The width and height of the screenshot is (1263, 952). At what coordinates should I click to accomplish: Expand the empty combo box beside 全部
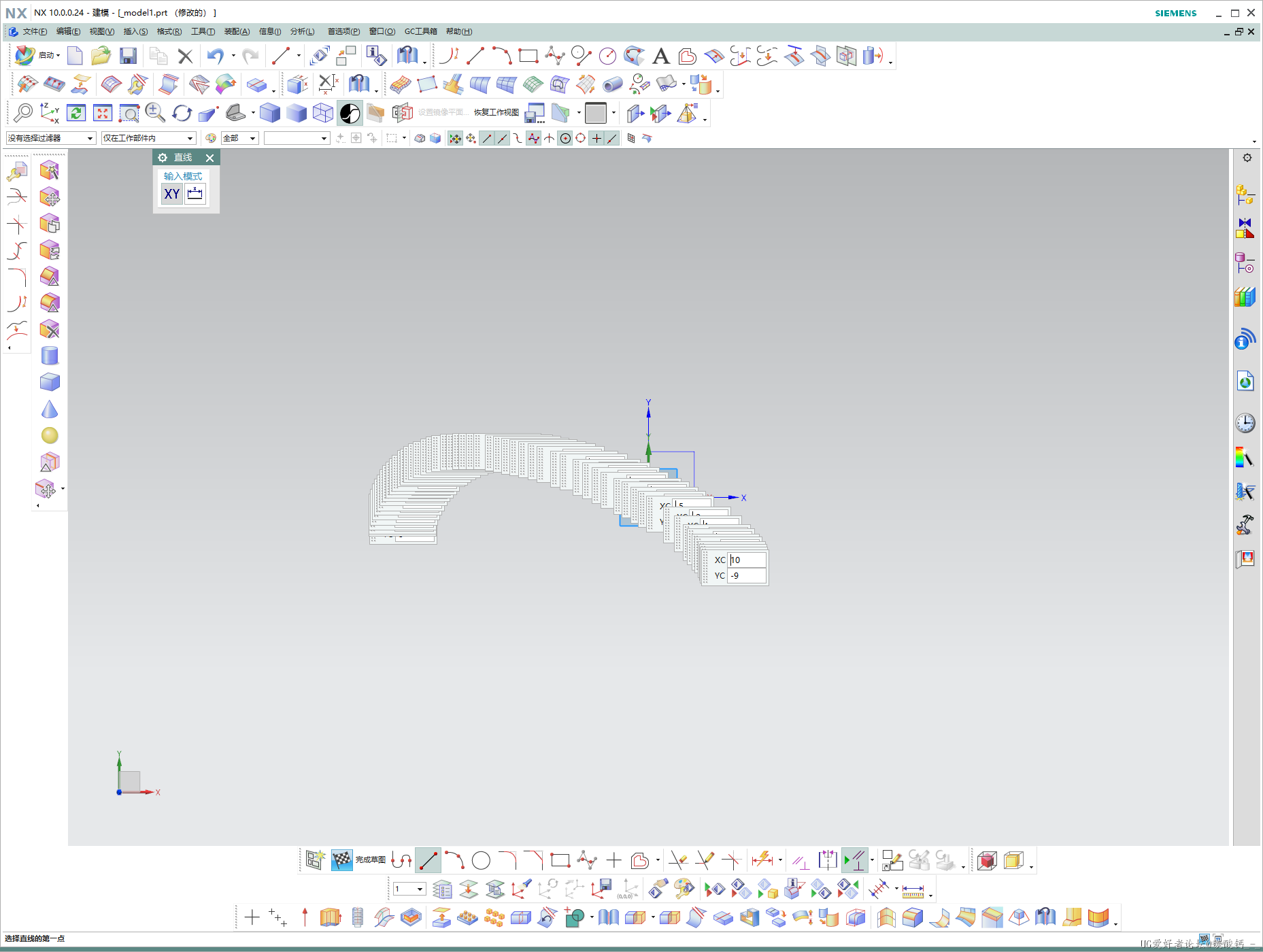[297, 138]
